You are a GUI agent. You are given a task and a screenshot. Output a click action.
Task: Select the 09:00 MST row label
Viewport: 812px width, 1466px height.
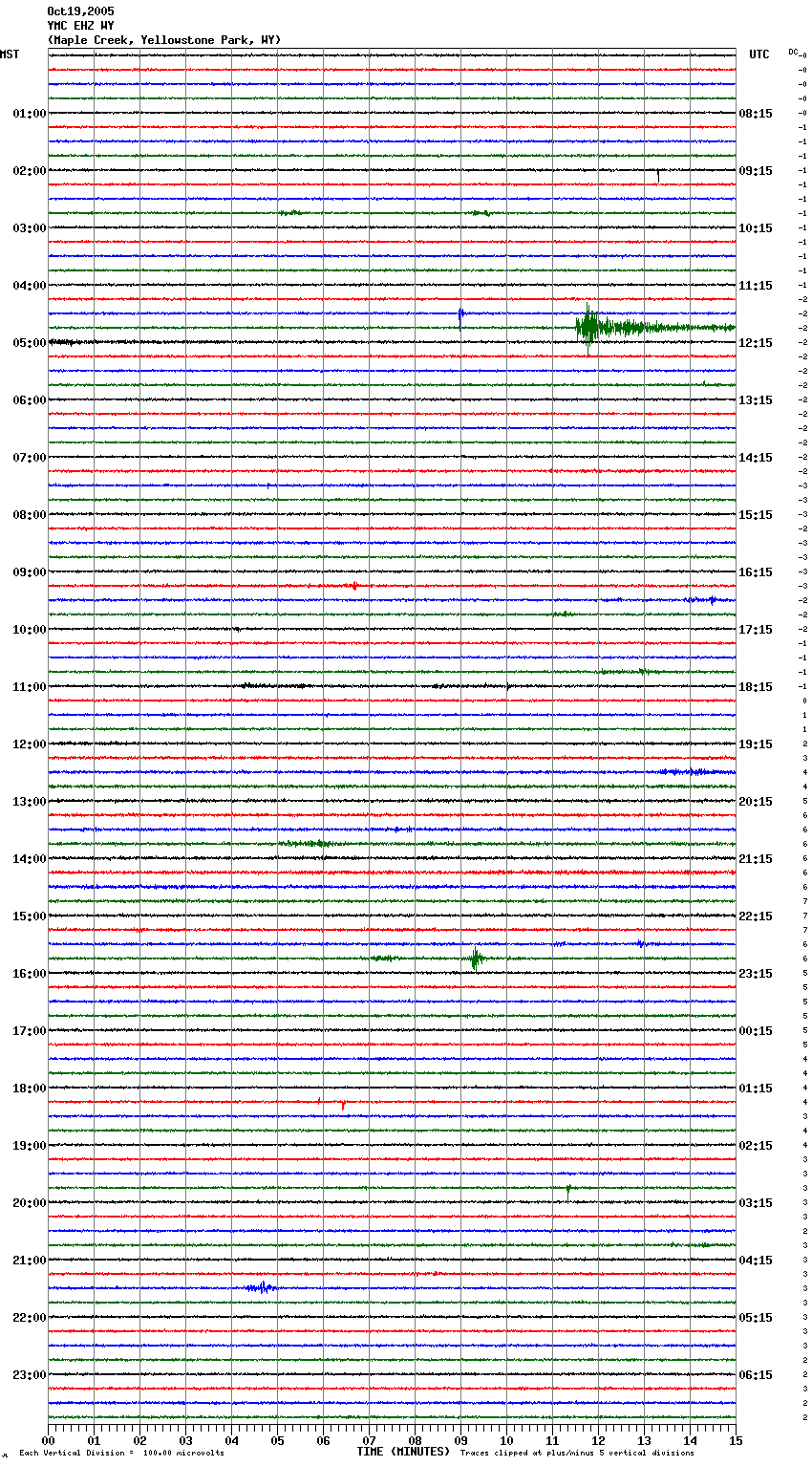(30, 572)
